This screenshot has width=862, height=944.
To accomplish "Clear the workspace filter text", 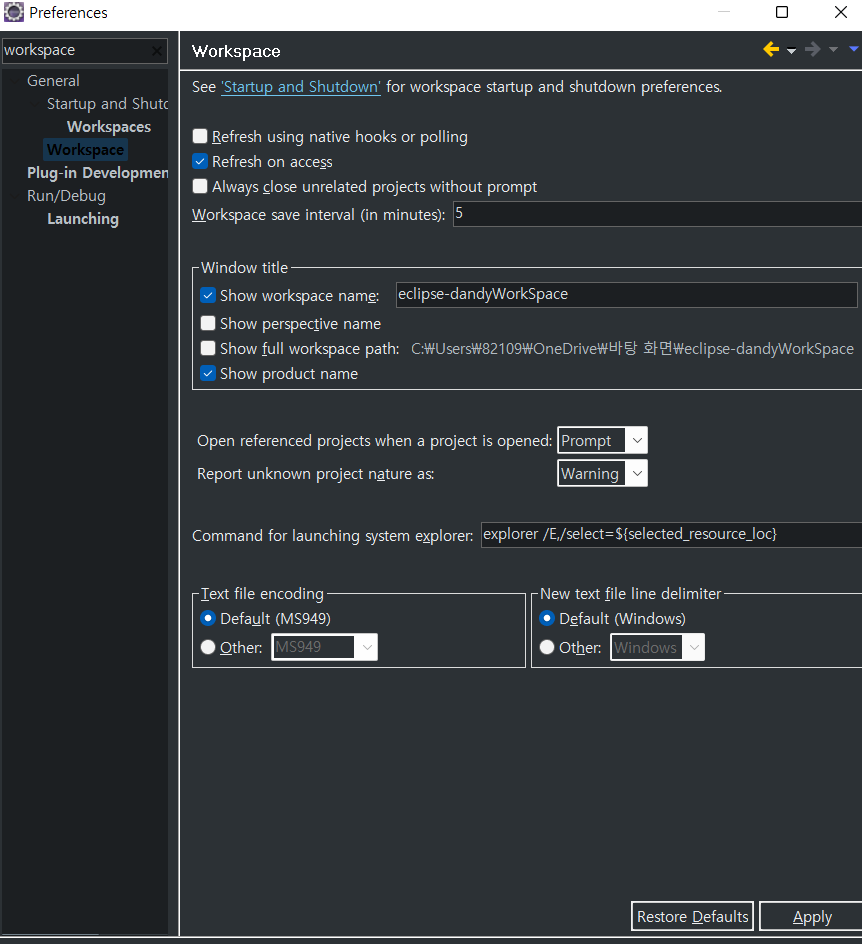I will click(157, 51).
